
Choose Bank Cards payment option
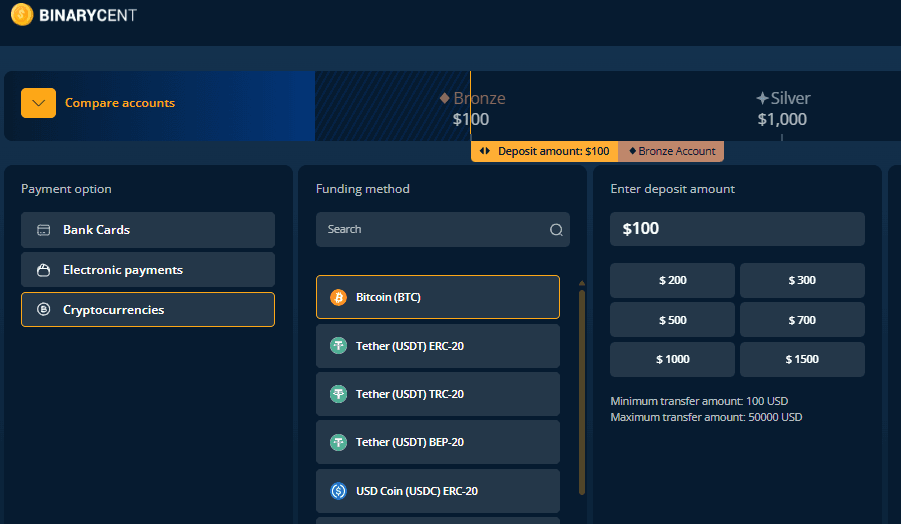tap(148, 230)
